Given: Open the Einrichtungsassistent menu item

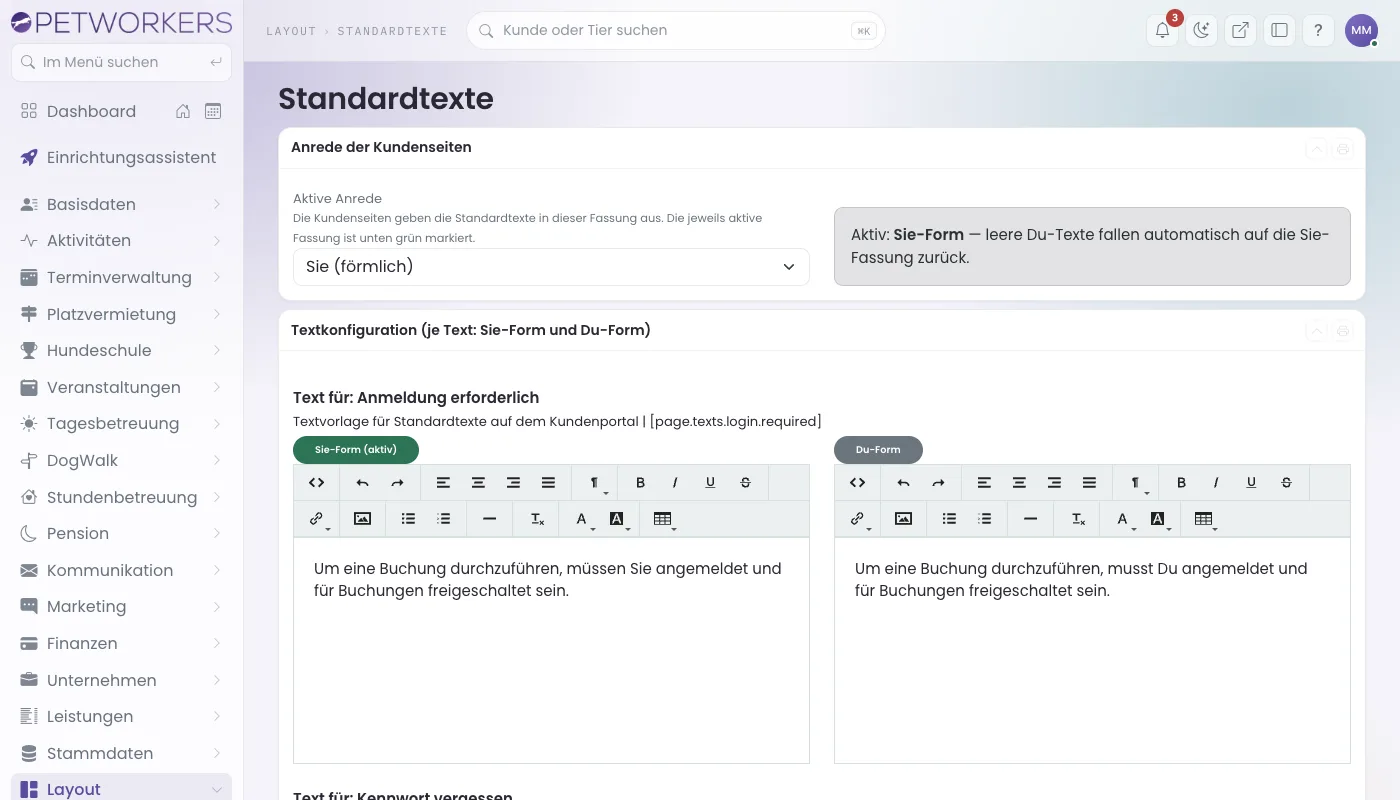Looking at the screenshot, I should 121,157.
